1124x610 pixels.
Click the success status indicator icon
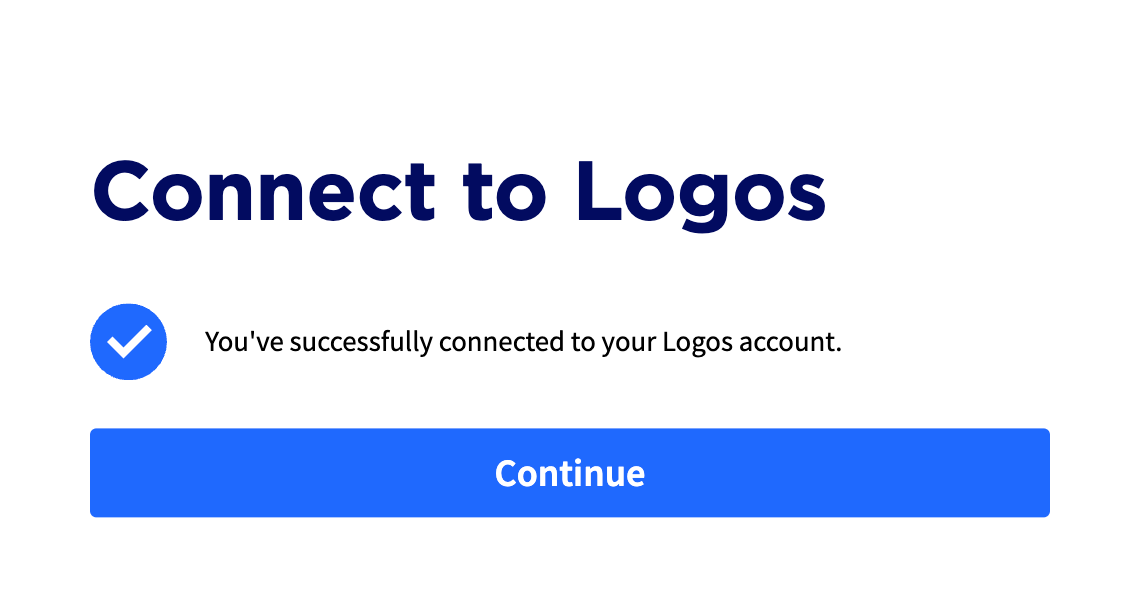[128, 342]
